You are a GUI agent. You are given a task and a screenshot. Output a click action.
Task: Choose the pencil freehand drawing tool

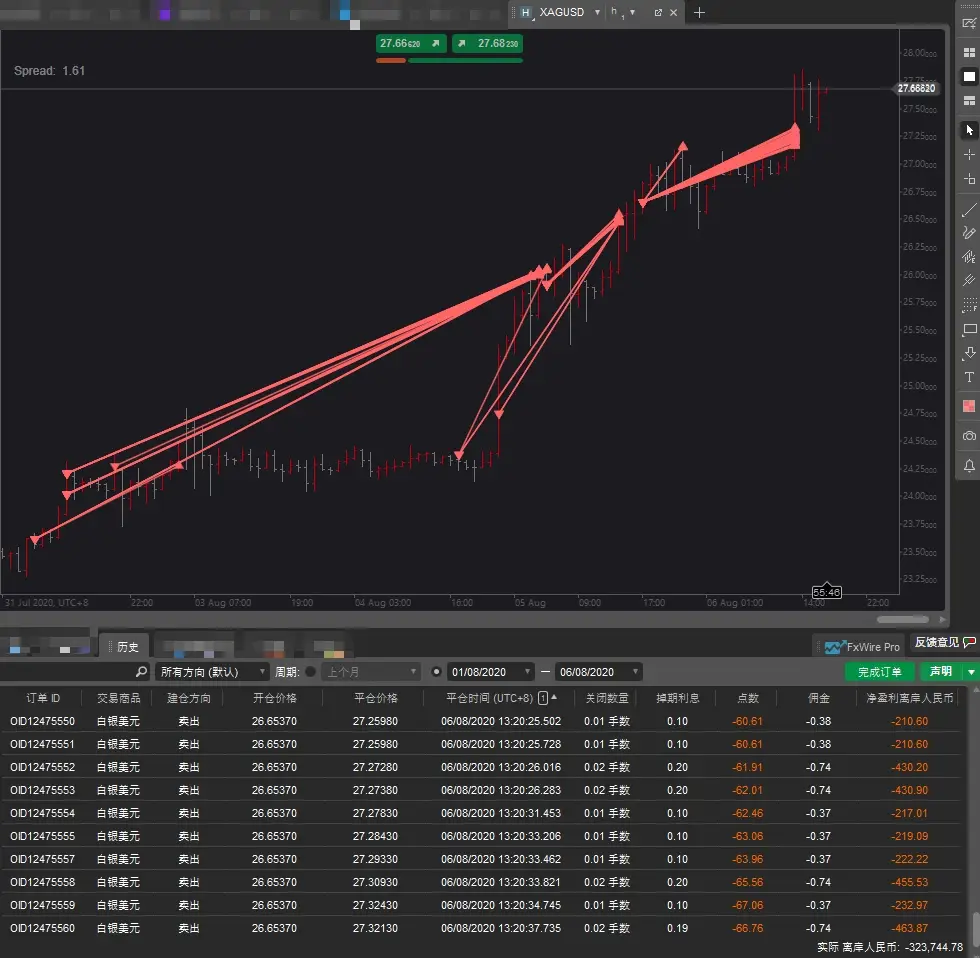[969, 232]
